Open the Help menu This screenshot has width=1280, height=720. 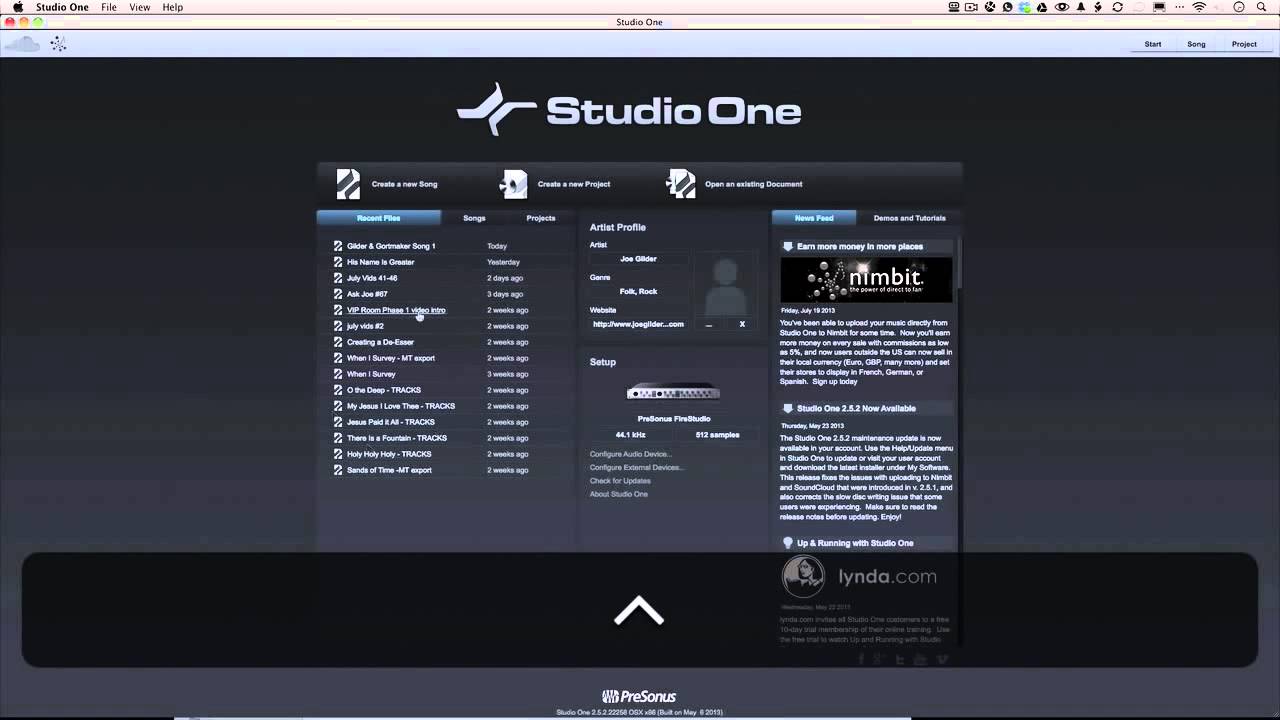[x=173, y=7]
